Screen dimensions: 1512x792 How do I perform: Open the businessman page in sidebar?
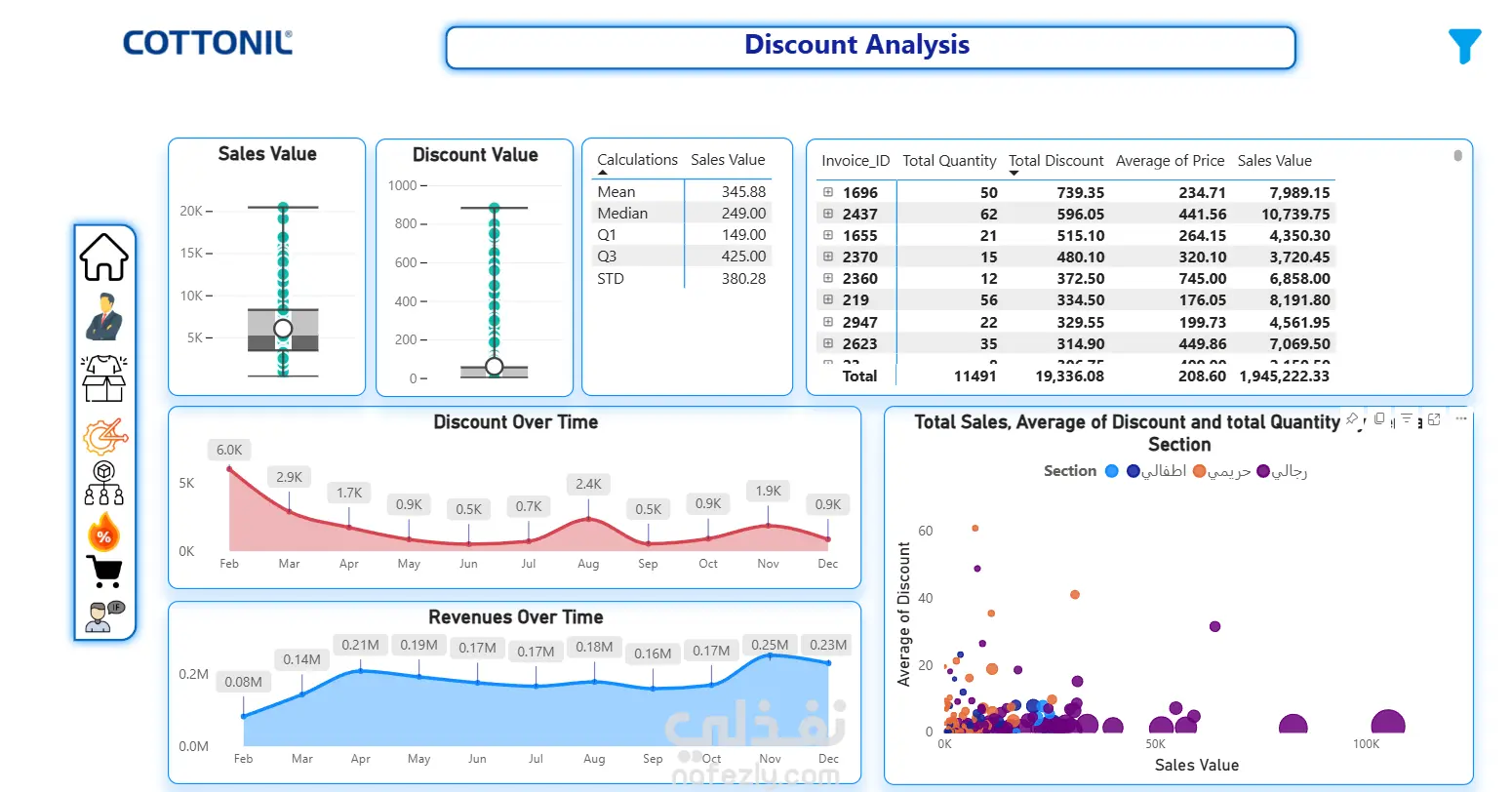coord(103,317)
